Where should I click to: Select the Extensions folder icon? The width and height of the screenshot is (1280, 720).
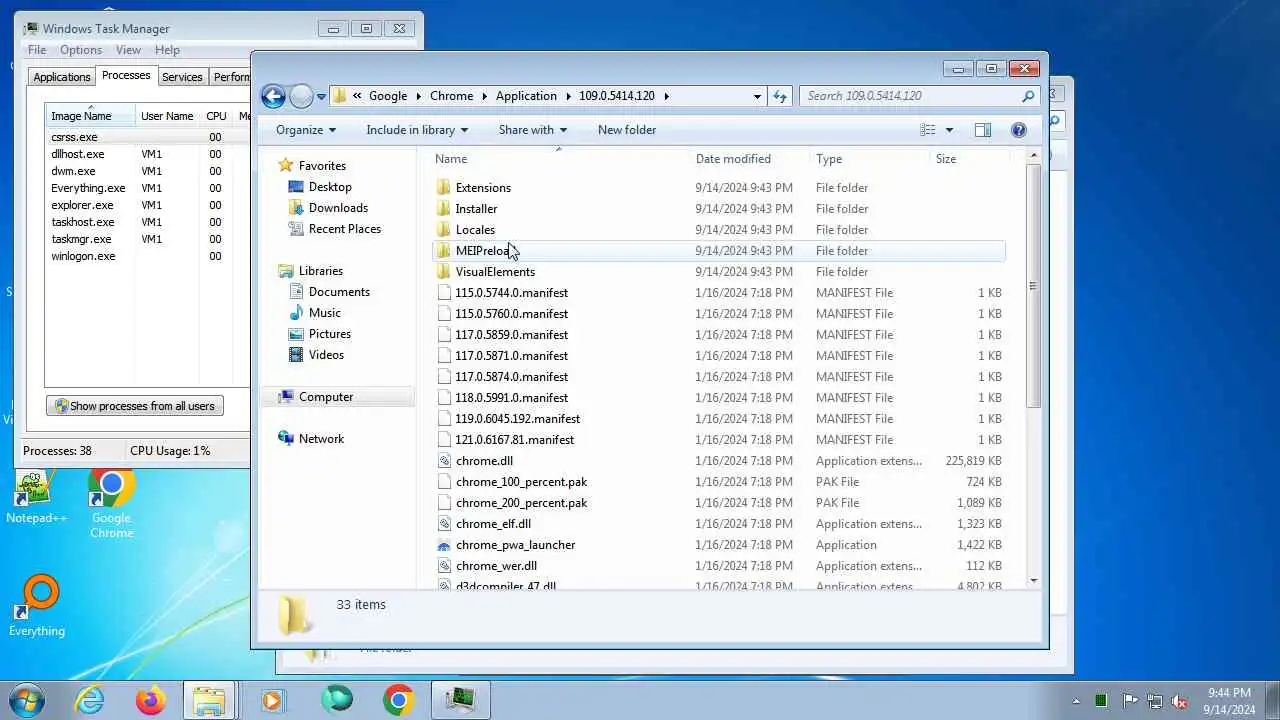[444, 188]
